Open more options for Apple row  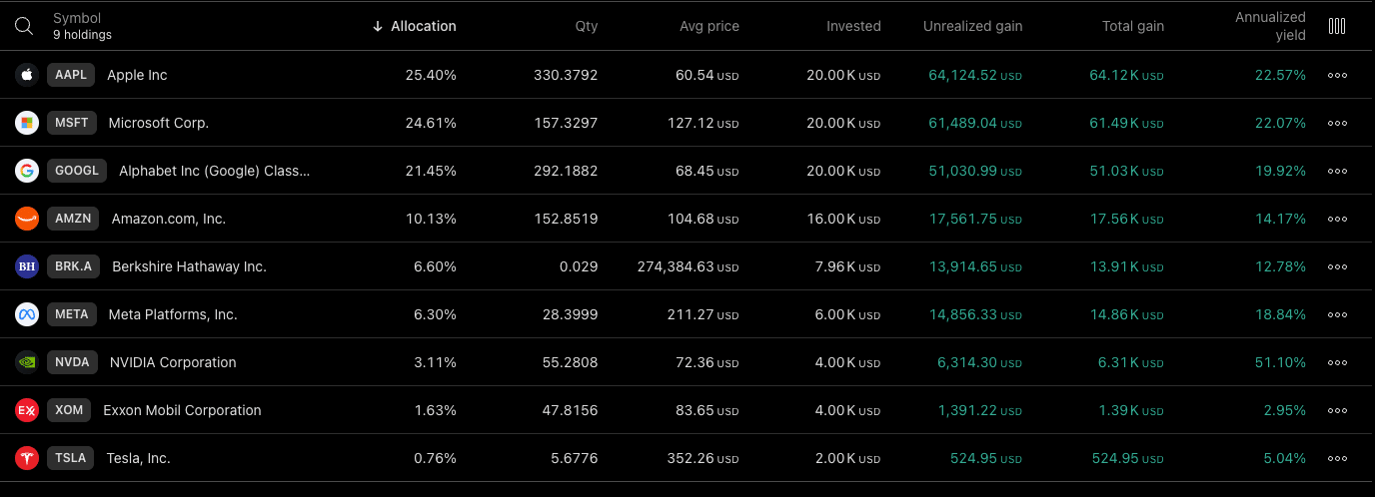click(x=1337, y=75)
